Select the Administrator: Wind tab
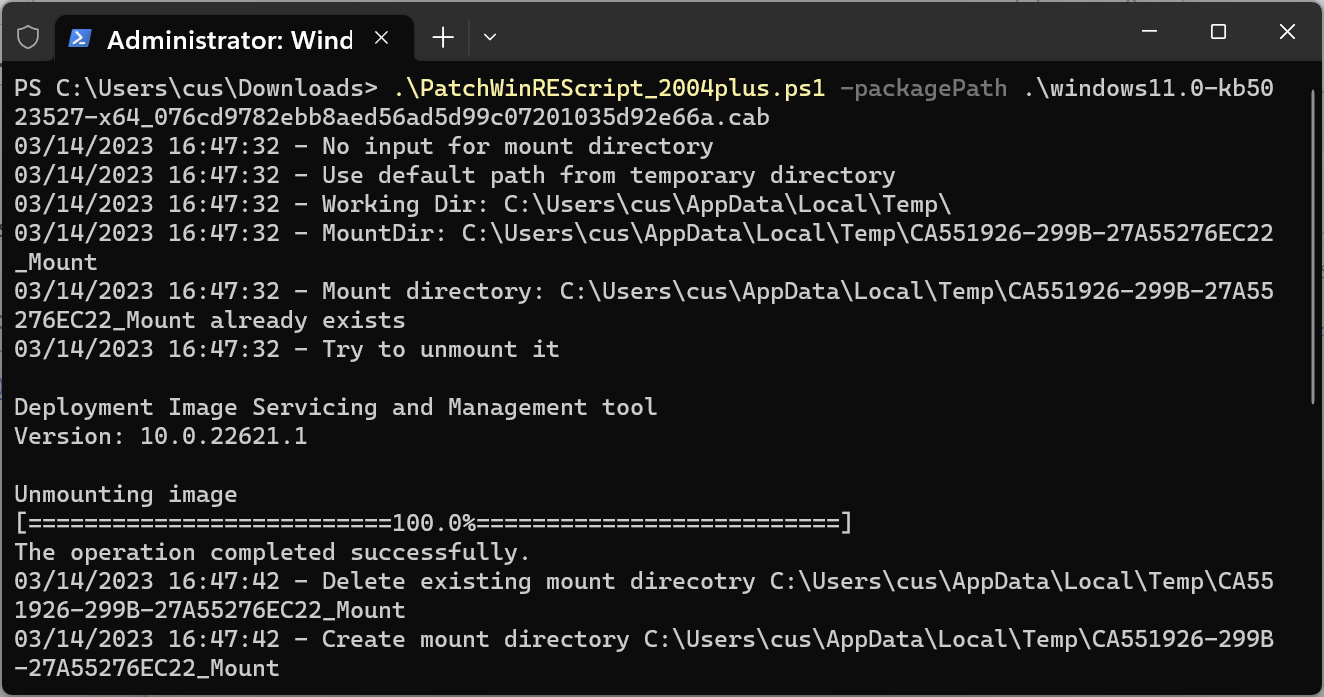Image resolution: width=1324 pixels, height=697 pixels. 230,39
